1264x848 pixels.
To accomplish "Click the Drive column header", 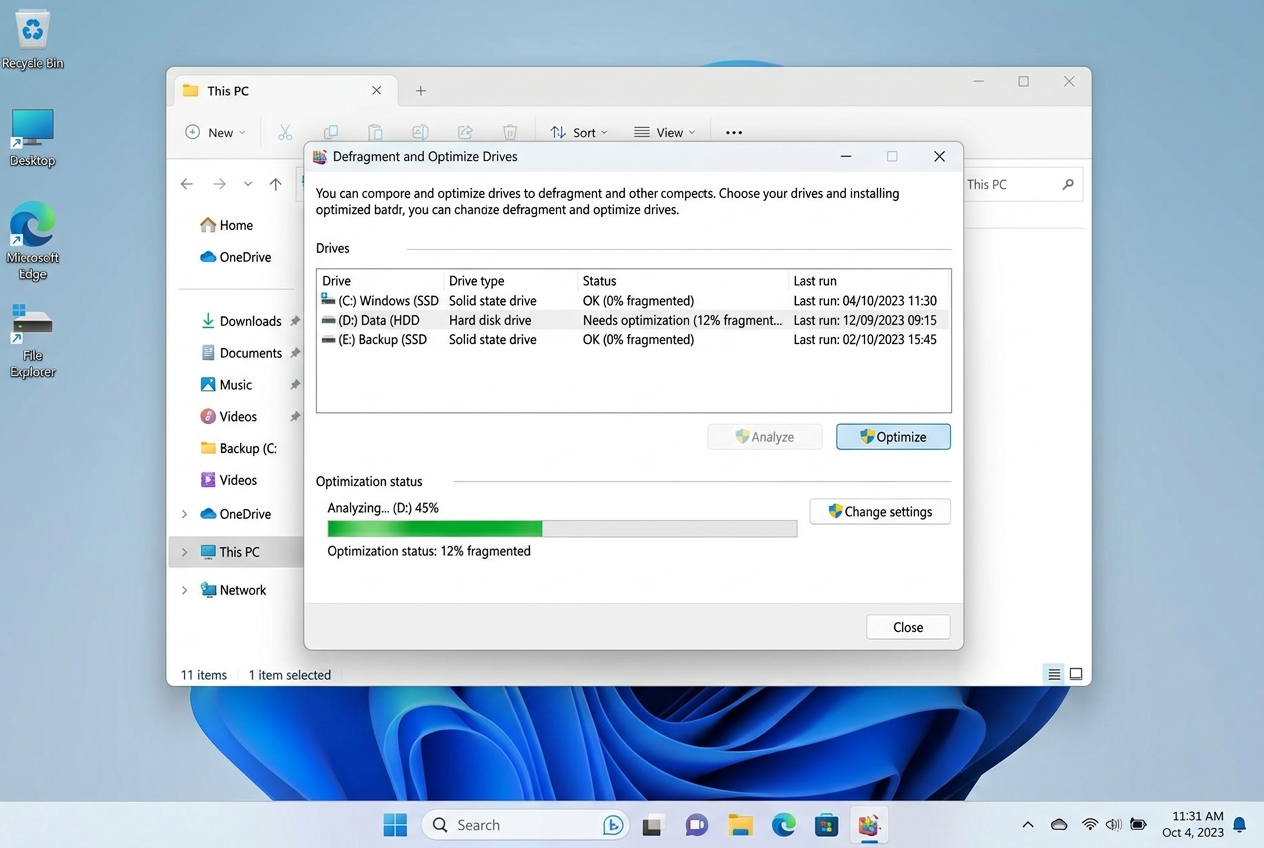I will pyautogui.click(x=380, y=281).
